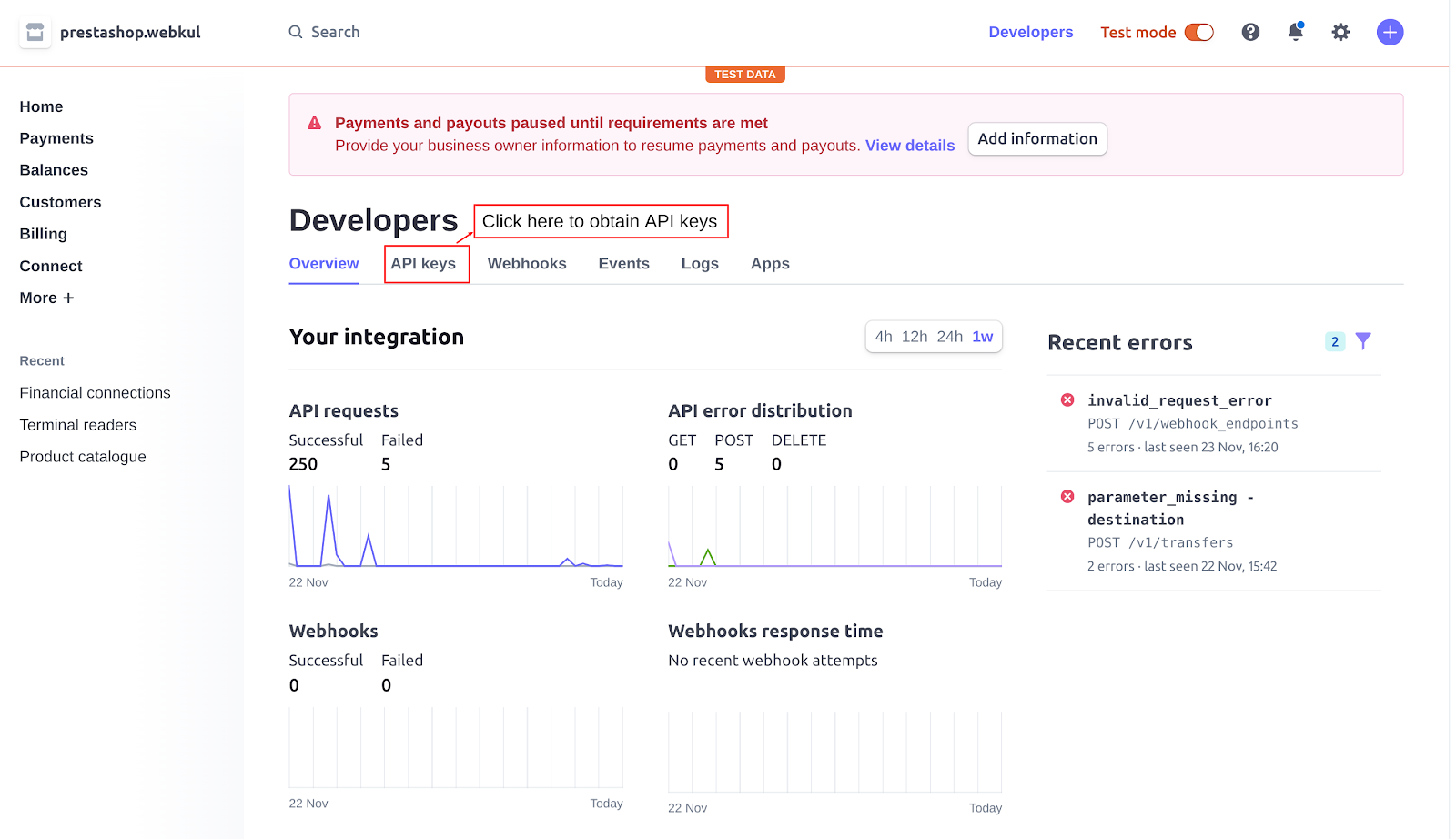The height and width of the screenshot is (839, 1456).
Task: Expand the More + sidebar item
Action: [x=46, y=298]
